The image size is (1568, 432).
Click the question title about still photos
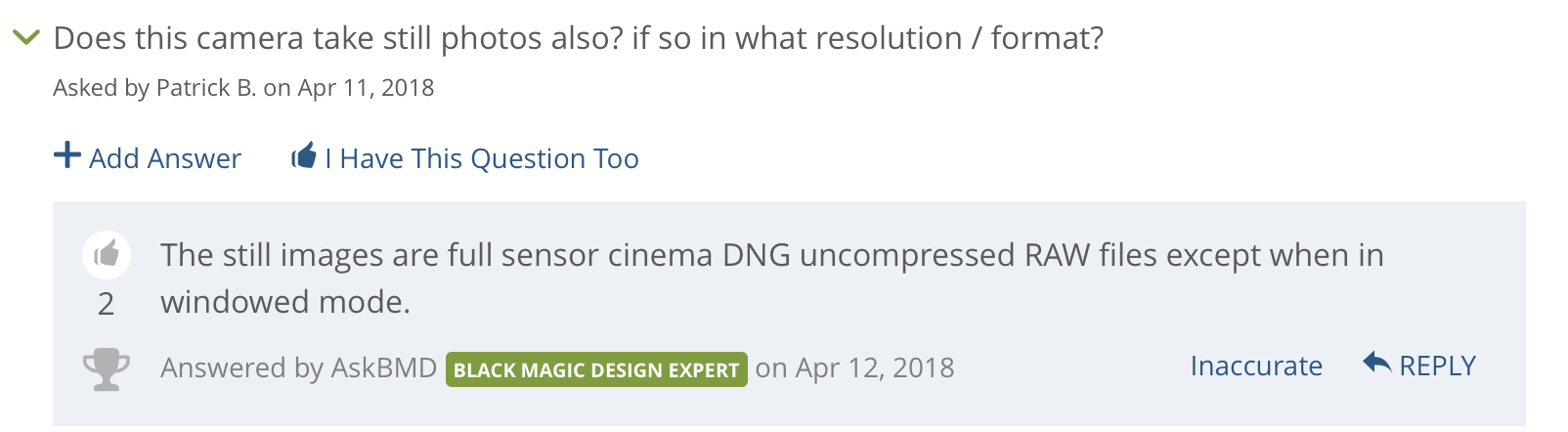coord(579,38)
